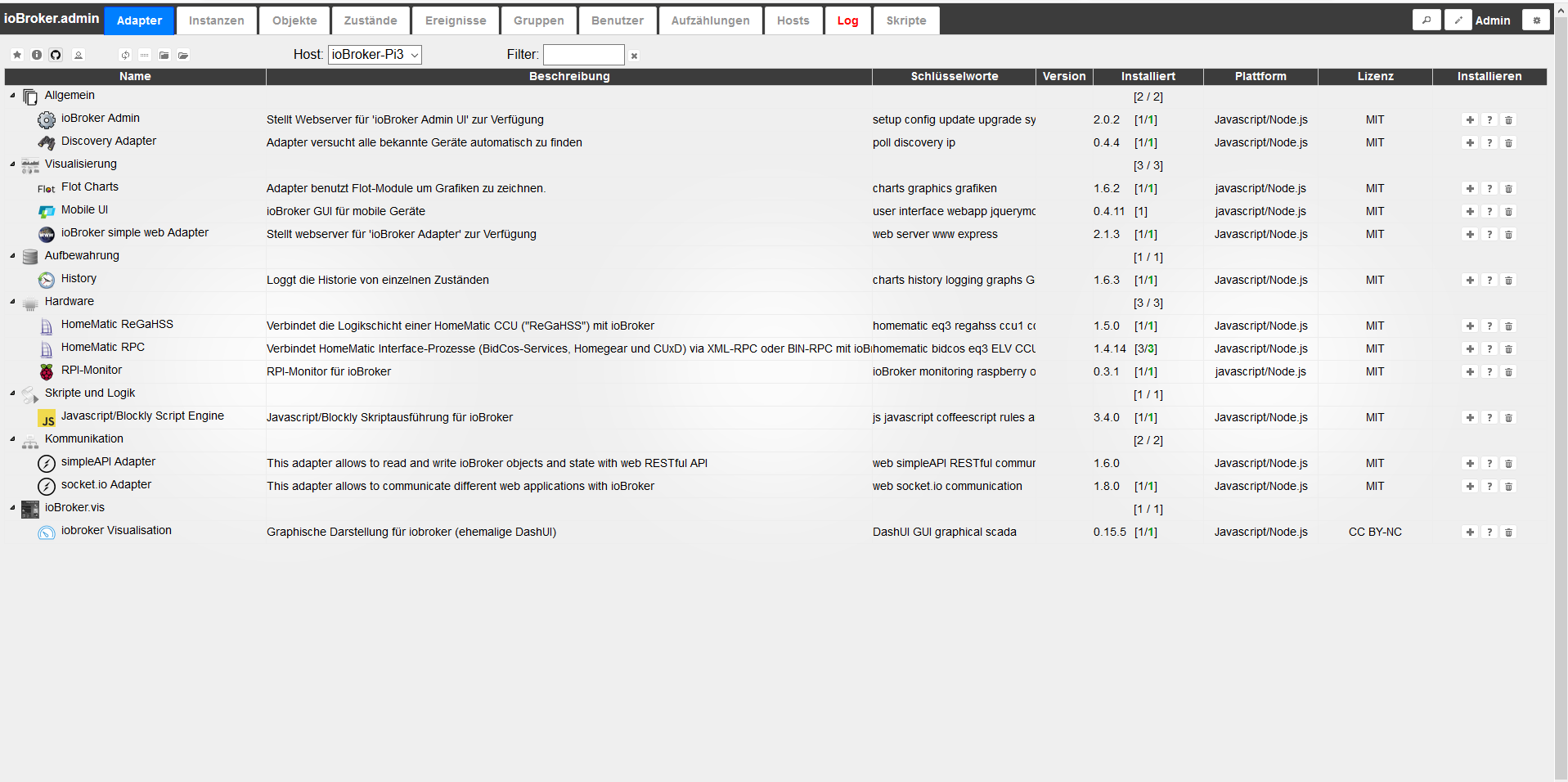The image size is (1568, 782).
Task: Collapse the ioBroker.vis group
Action: tap(12, 508)
